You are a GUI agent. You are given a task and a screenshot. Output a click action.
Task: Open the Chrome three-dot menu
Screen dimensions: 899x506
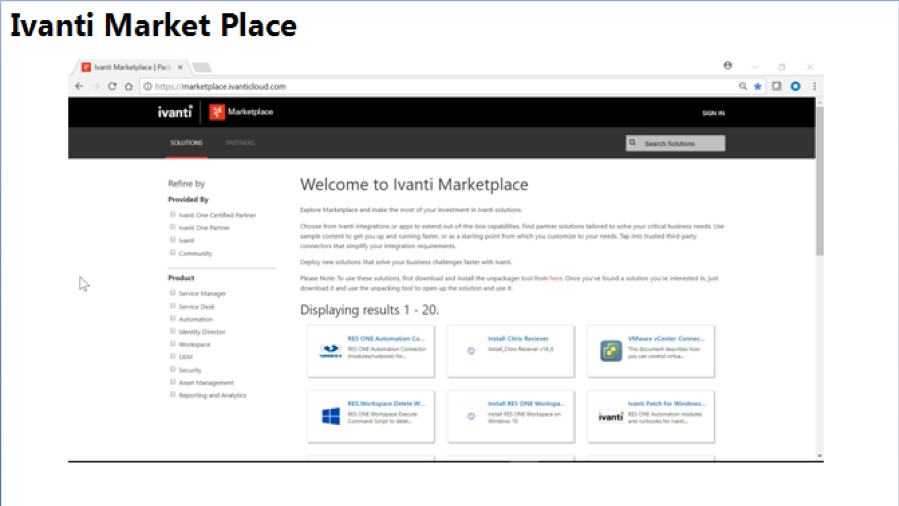[x=814, y=87]
